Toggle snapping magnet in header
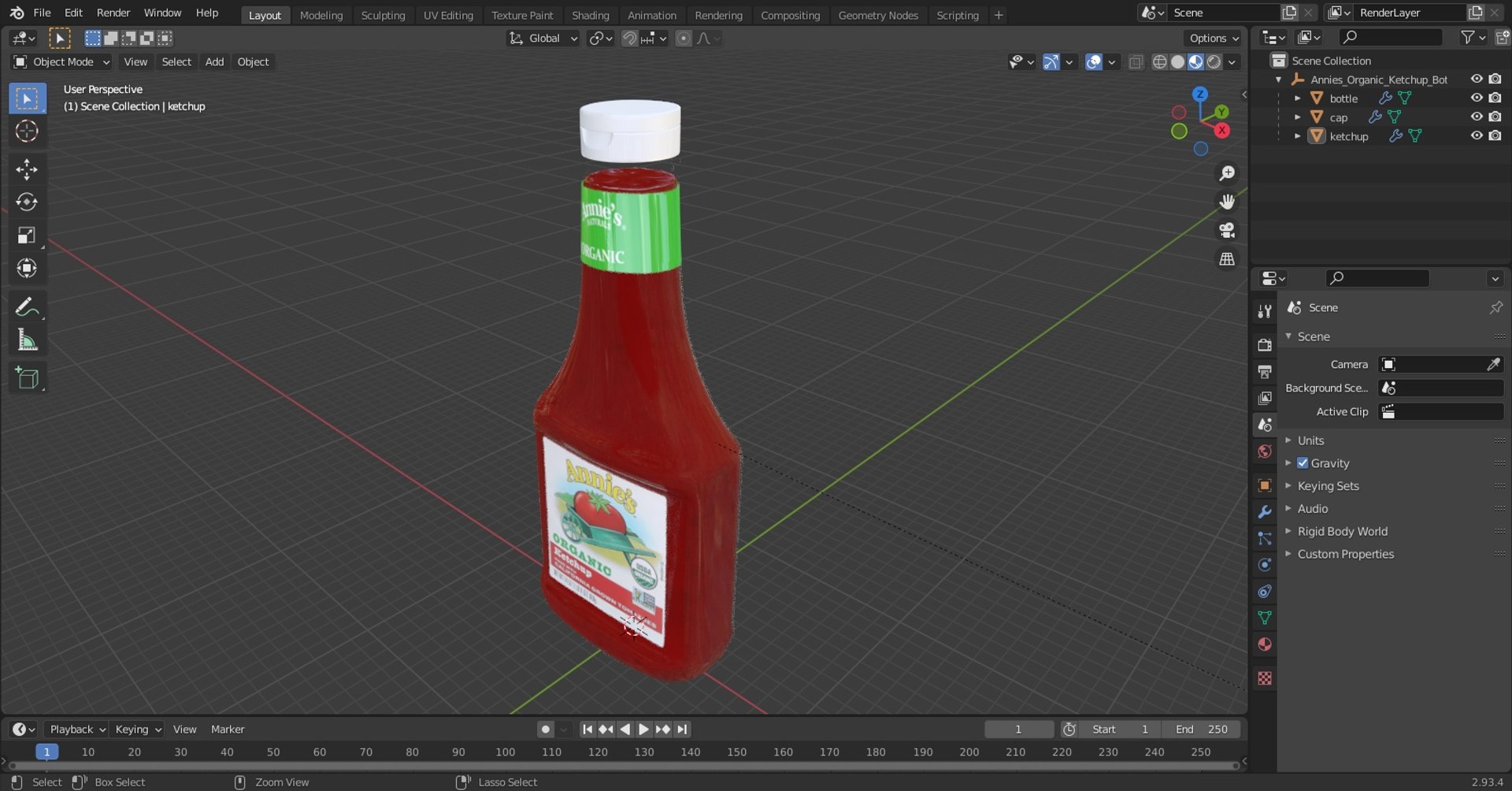The width and height of the screenshot is (1512, 791). (x=629, y=39)
